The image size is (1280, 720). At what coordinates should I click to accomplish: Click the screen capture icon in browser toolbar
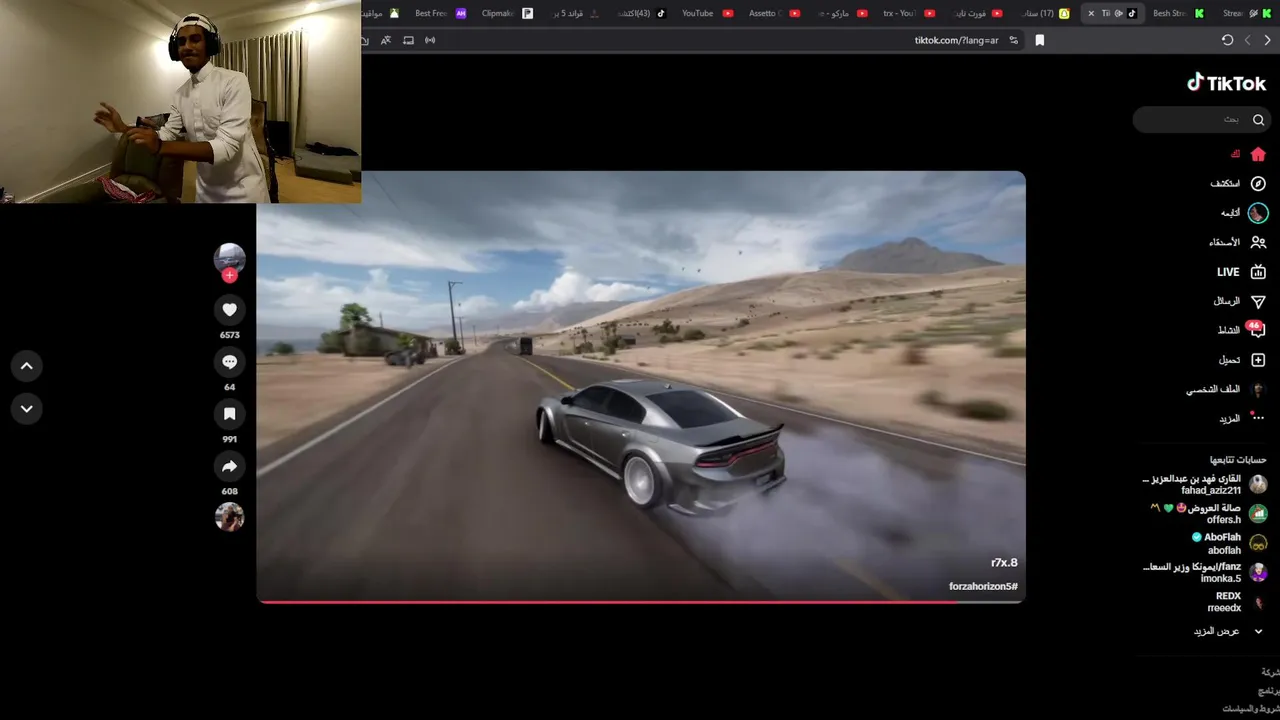tap(408, 40)
